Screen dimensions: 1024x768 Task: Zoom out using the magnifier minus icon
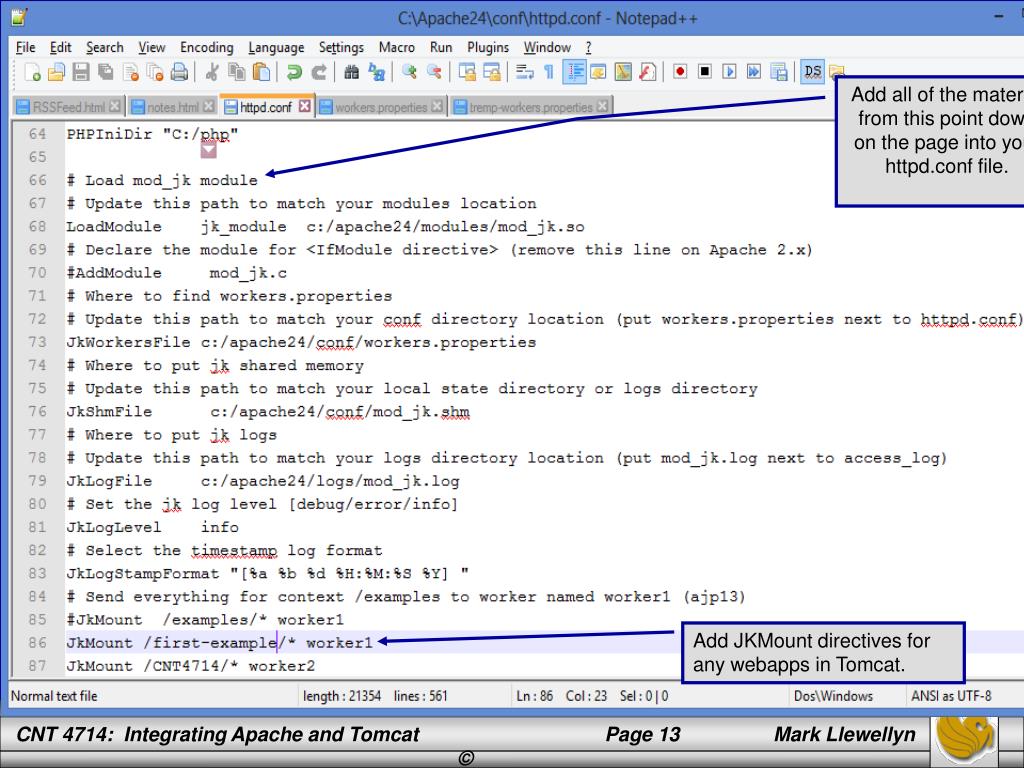[x=434, y=72]
